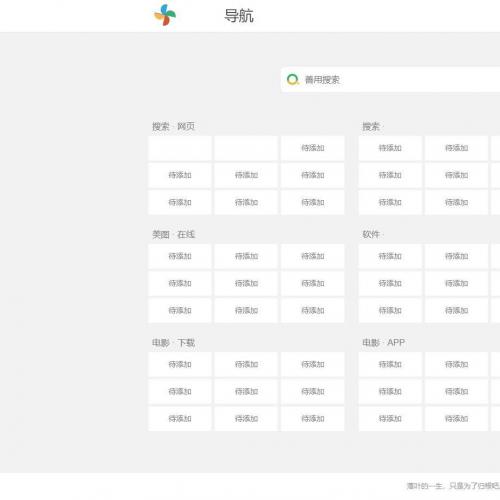Click the 电影 · APP section heading

pyautogui.click(x=384, y=342)
